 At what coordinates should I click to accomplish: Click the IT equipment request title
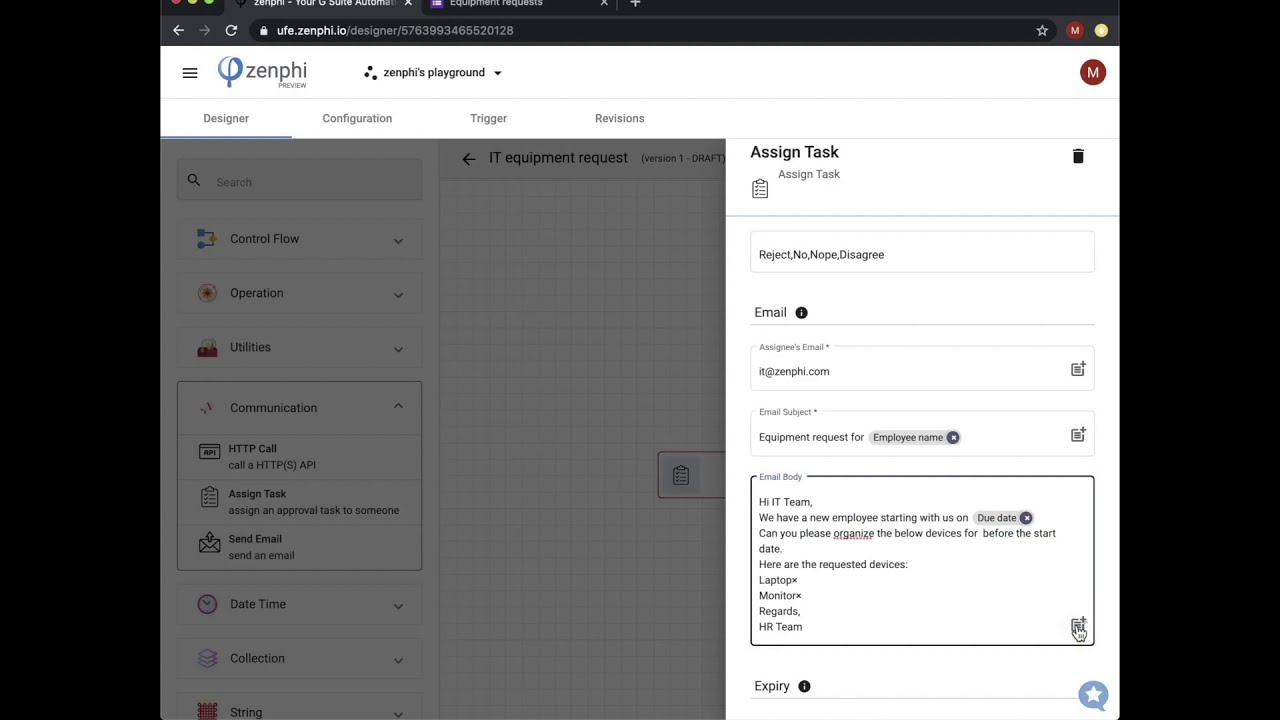click(558, 158)
